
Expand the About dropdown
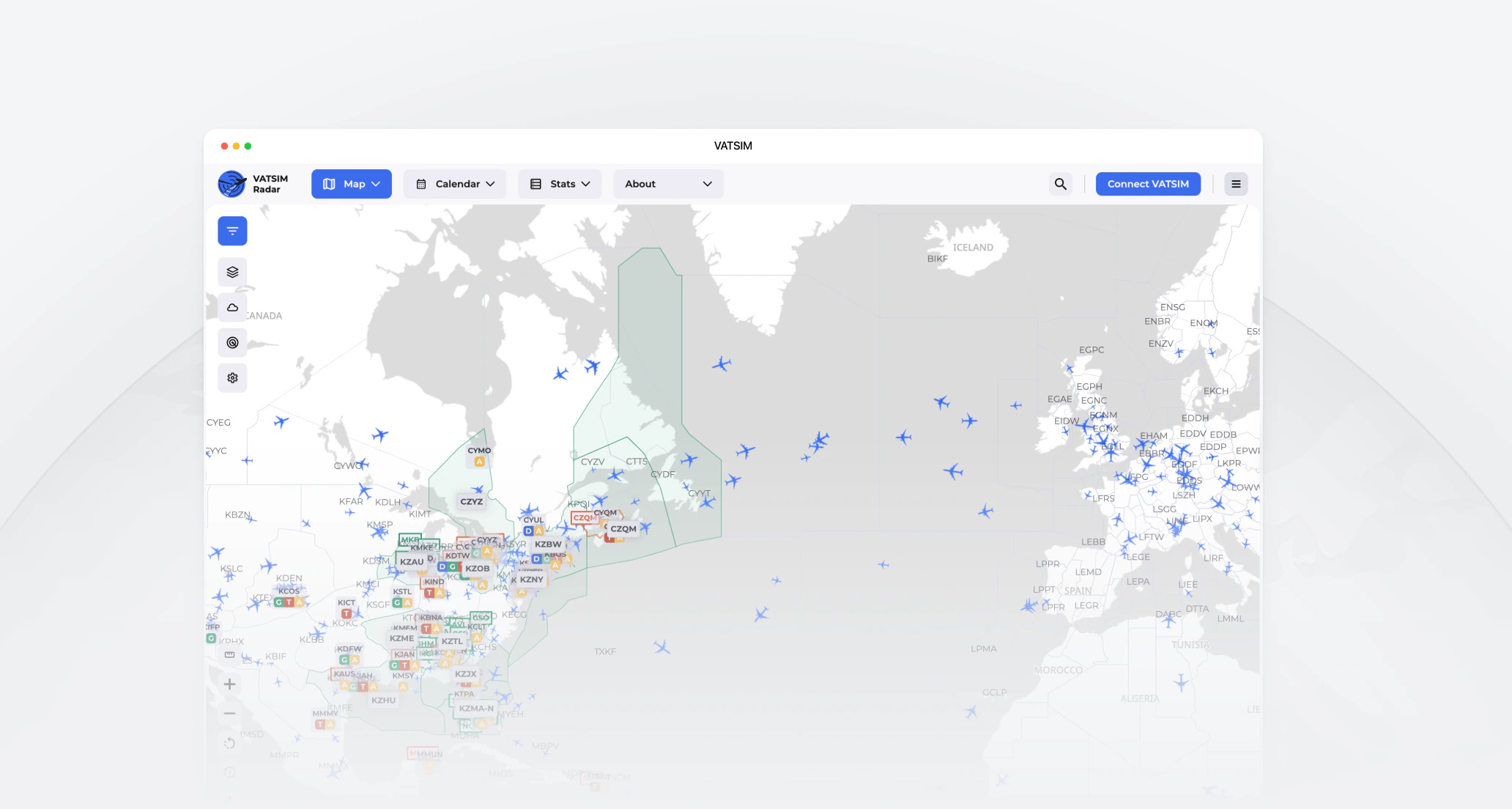click(x=669, y=184)
